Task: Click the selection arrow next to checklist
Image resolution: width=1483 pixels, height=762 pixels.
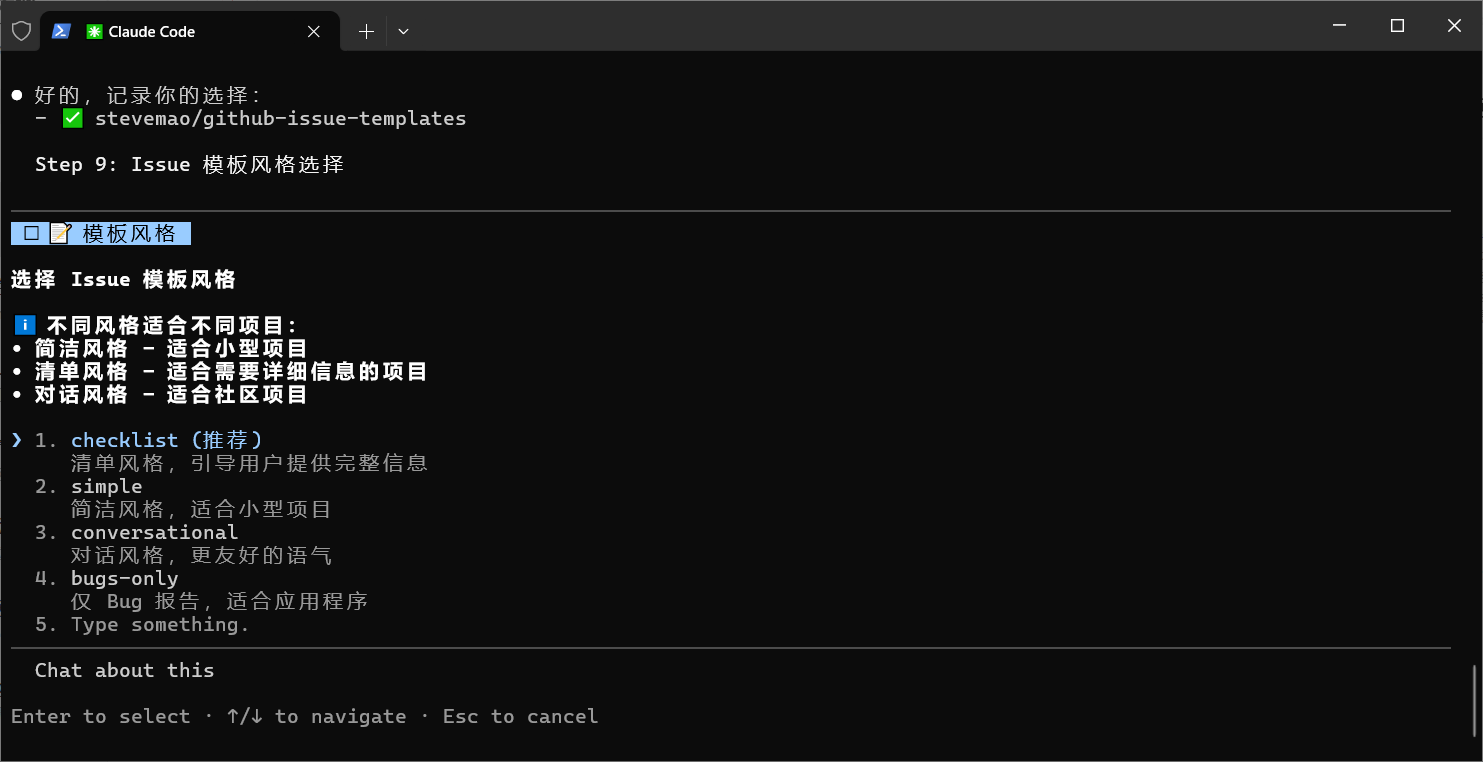Action: point(17,440)
